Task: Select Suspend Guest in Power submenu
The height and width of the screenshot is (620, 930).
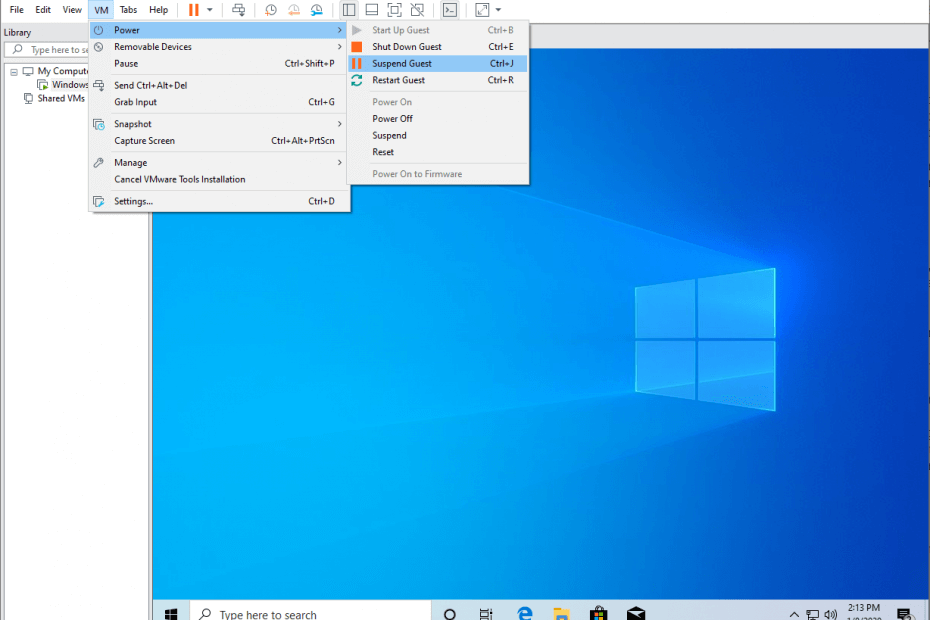Action: click(438, 63)
